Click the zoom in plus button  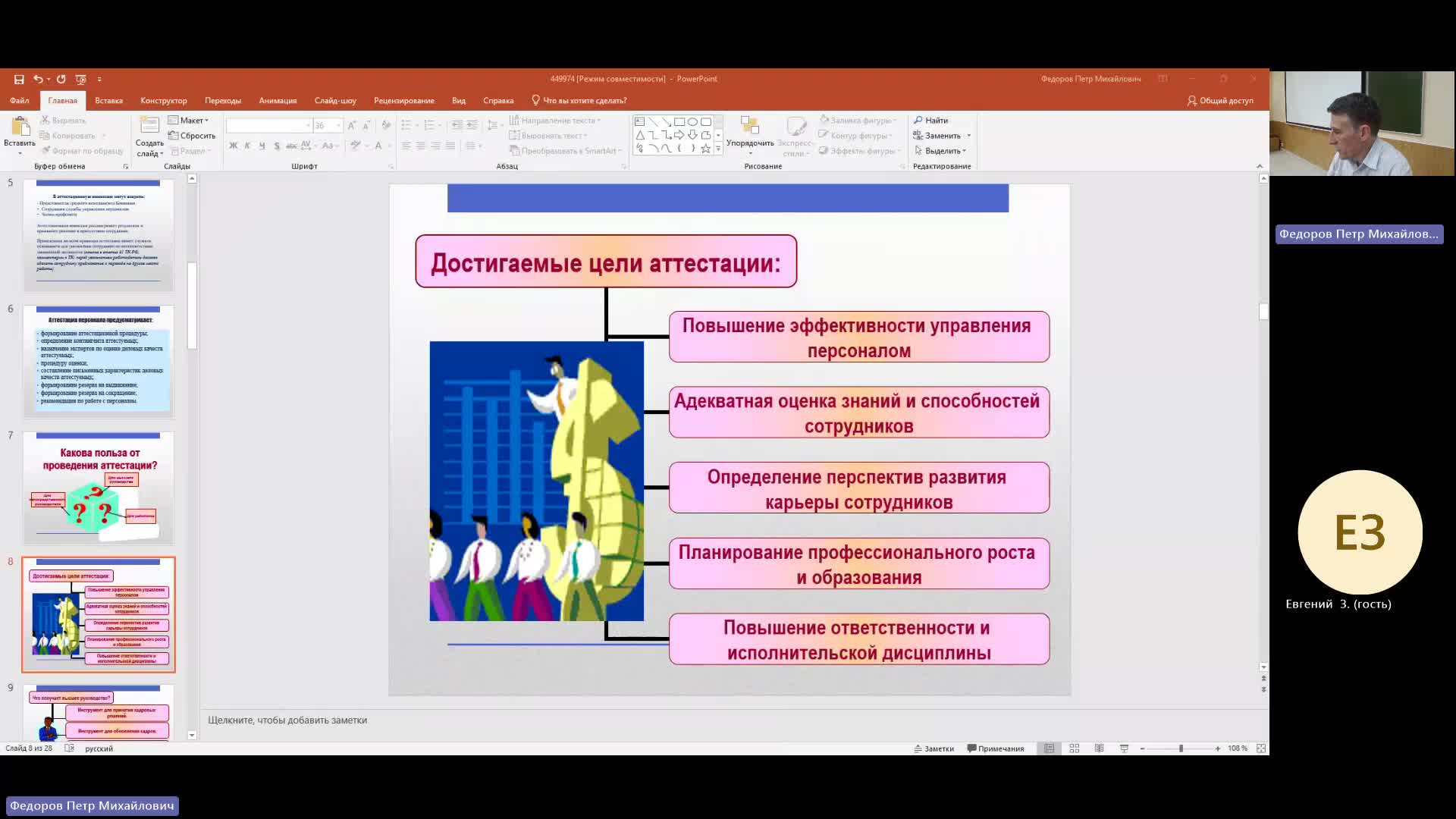[1218, 748]
